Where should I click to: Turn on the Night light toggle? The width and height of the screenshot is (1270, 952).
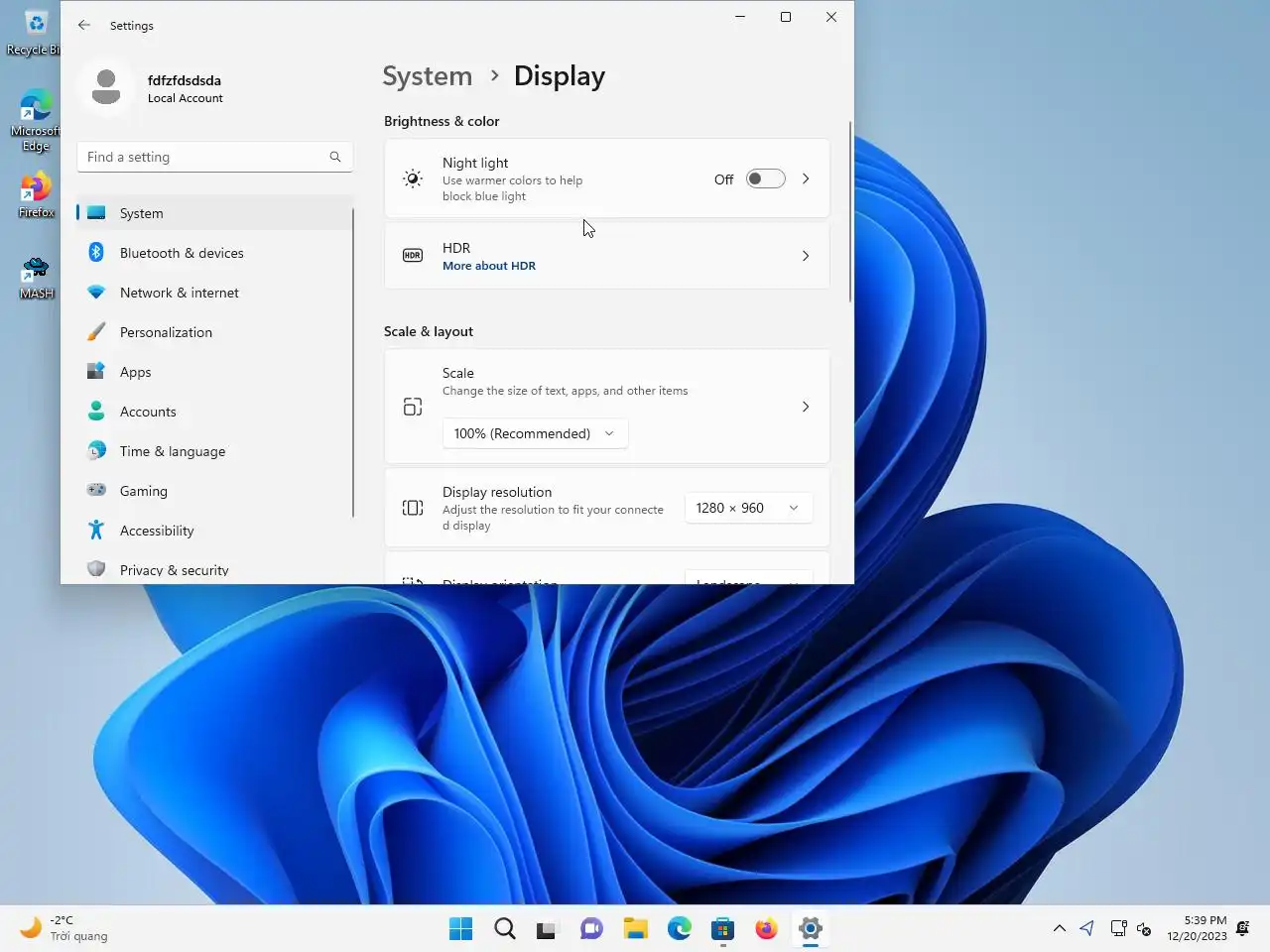coord(765,178)
